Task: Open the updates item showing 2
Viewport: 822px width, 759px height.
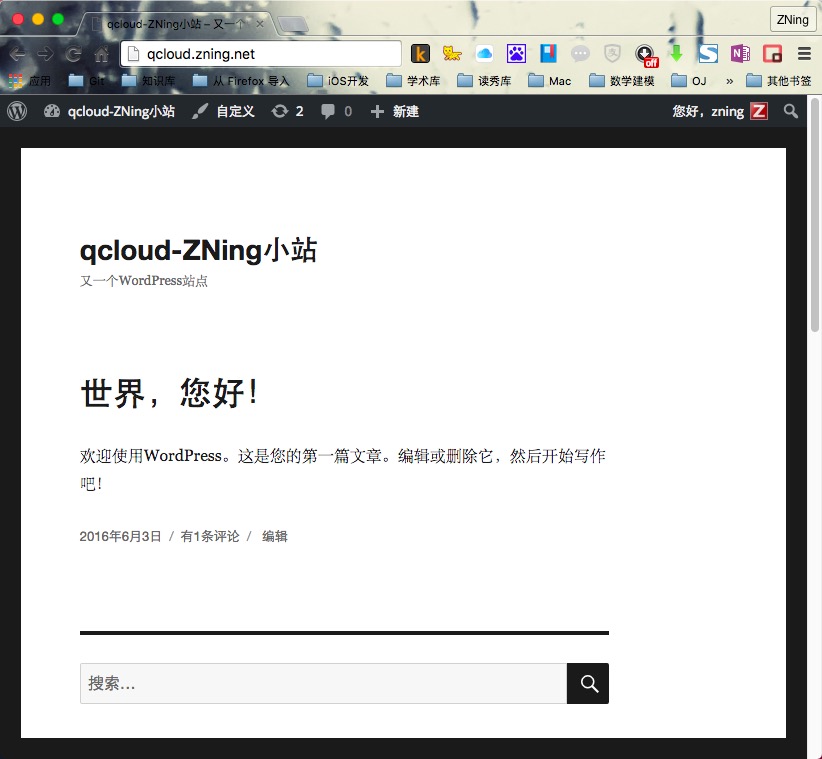Action: pos(287,111)
